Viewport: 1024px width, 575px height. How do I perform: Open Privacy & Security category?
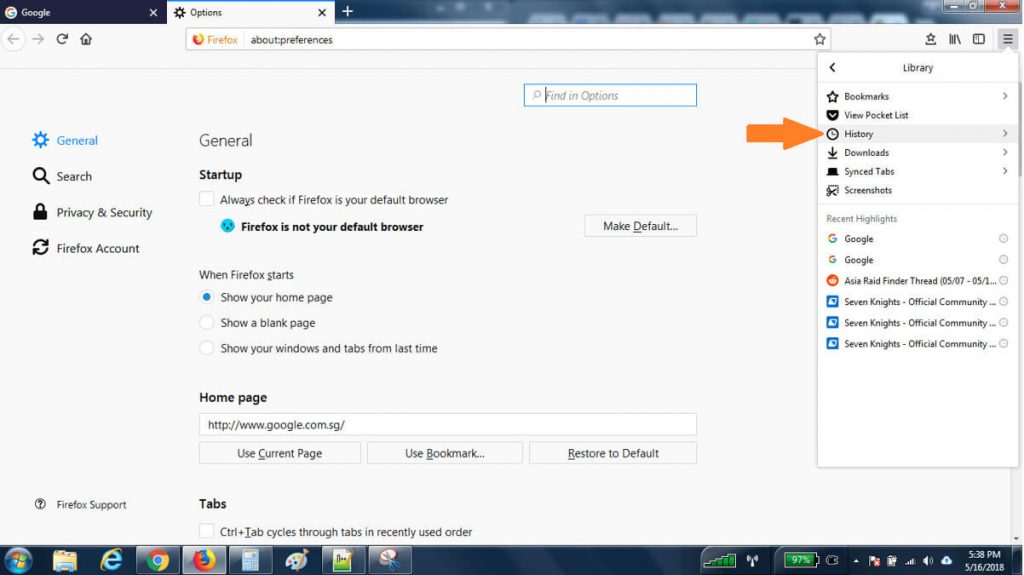pos(92,212)
